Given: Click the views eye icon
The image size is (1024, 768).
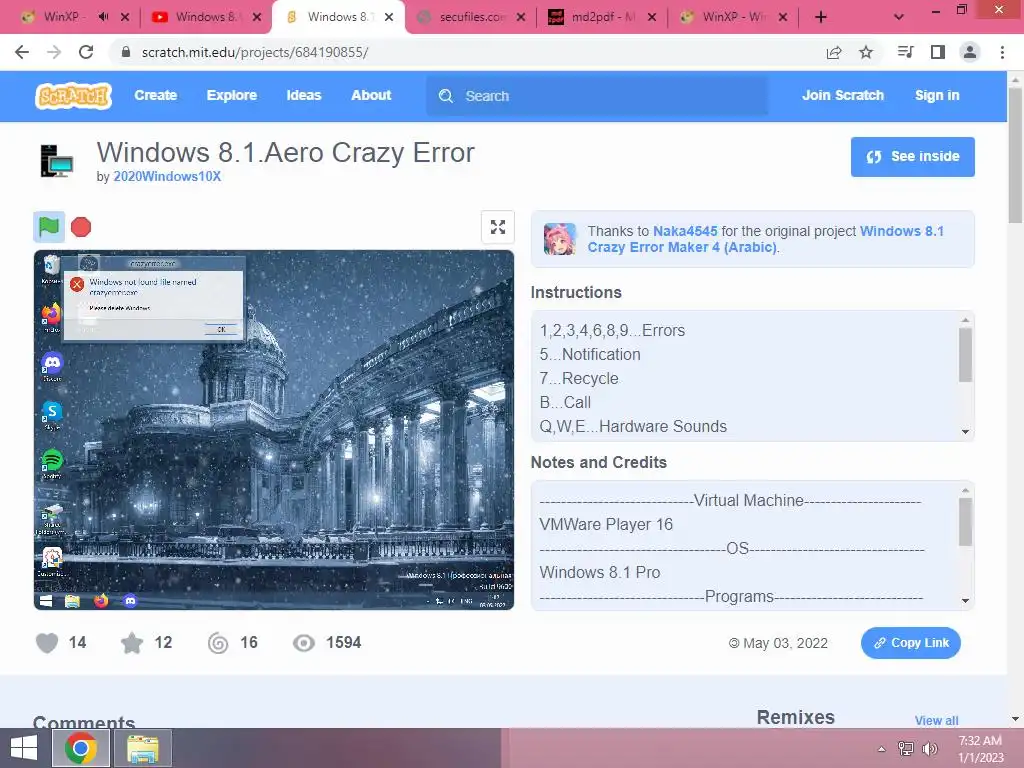Looking at the screenshot, I should point(304,643).
